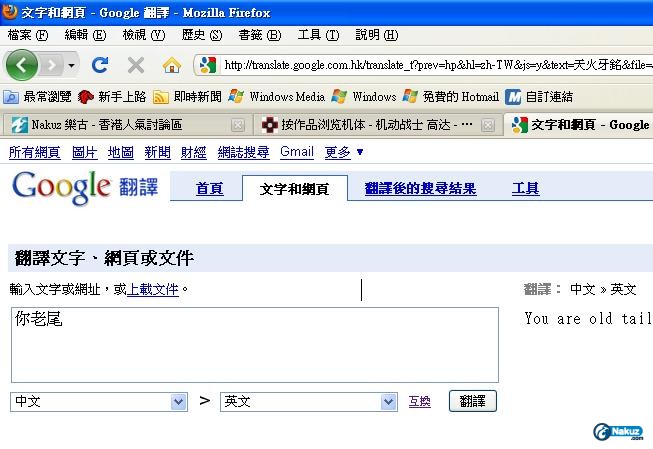The height and width of the screenshot is (449, 653).
Task: Close the Nakuz 樂古 tab
Action: coord(238,125)
